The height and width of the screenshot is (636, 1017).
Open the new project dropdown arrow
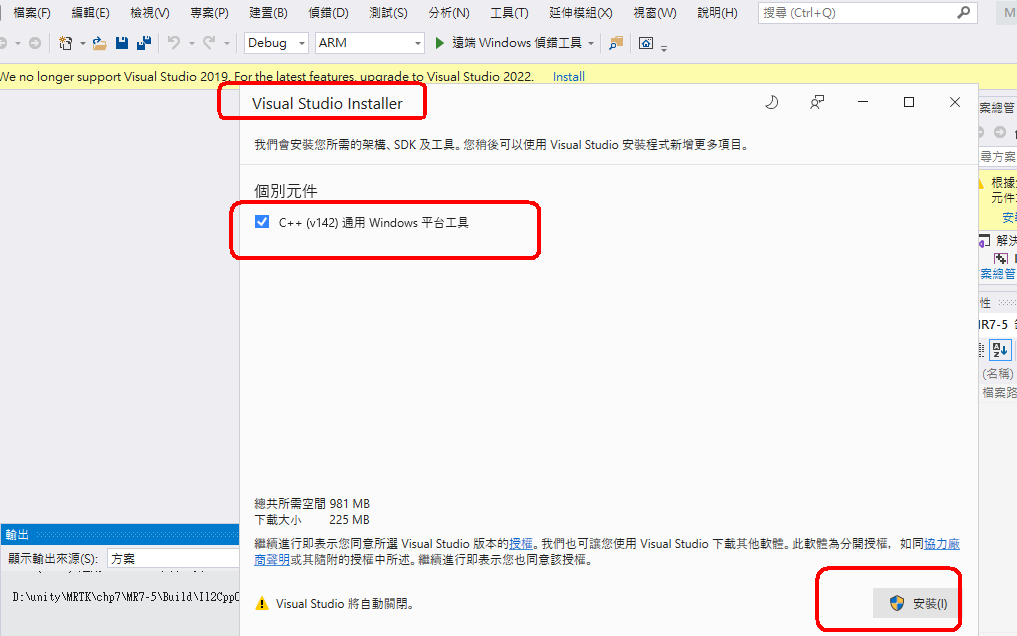point(82,43)
